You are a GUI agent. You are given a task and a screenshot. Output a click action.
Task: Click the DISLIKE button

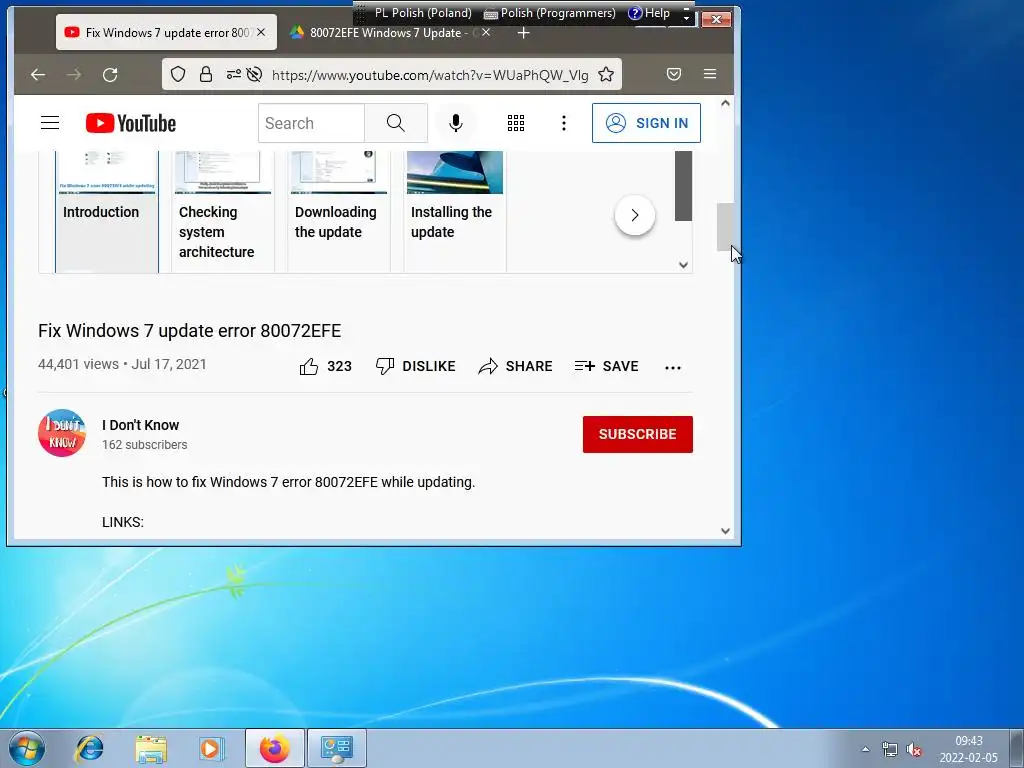(415, 366)
